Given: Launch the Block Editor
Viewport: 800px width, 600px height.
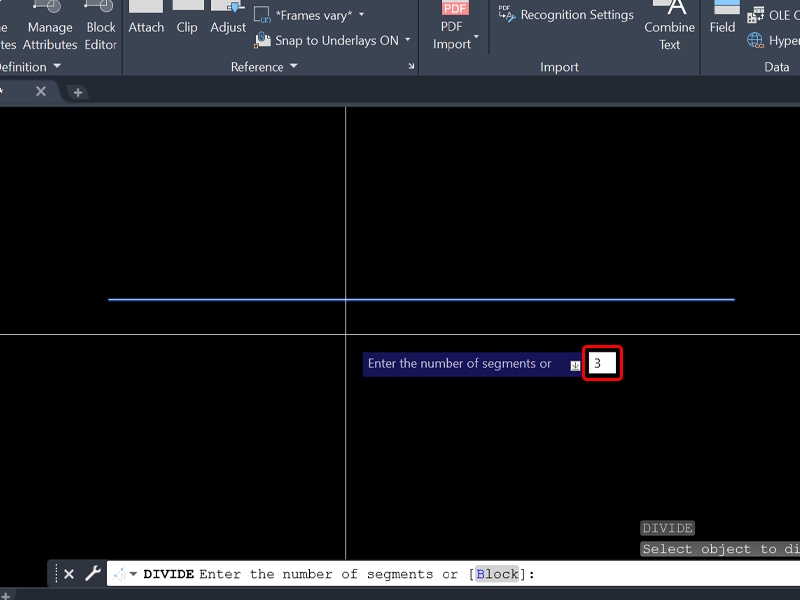Looking at the screenshot, I should coord(101,27).
